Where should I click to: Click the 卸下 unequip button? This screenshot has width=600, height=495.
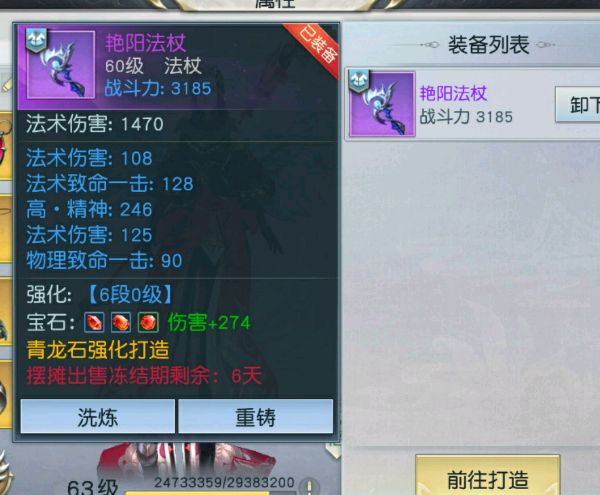[x=579, y=104]
